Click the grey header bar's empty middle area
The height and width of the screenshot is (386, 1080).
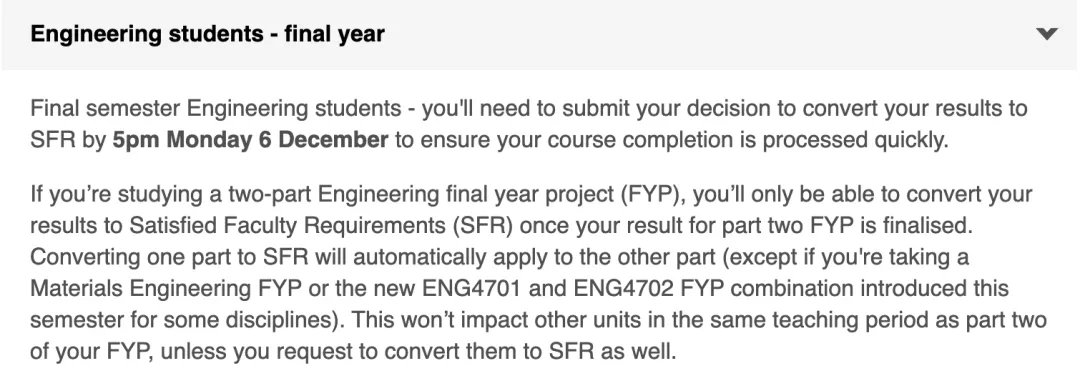709,34
